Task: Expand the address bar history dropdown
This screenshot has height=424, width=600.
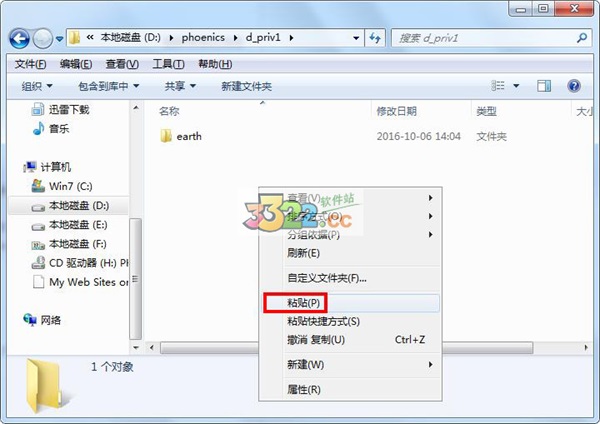Action: click(x=356, y=38)
